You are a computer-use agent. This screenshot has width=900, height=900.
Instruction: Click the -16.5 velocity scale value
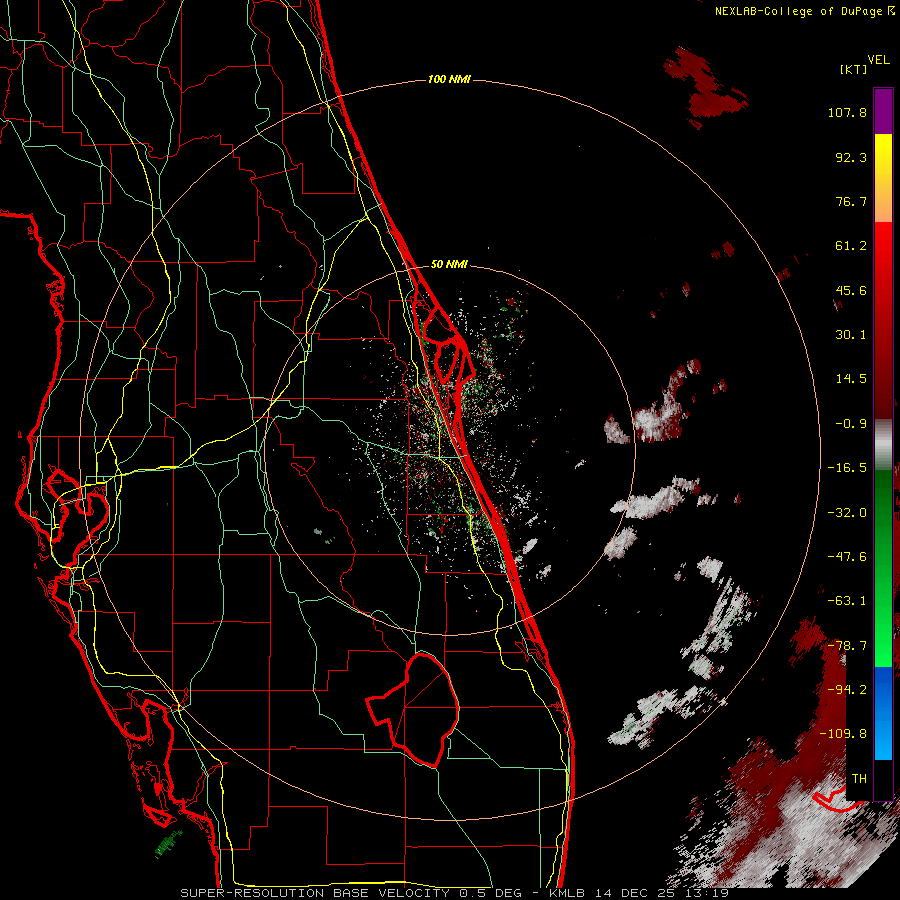pyautogui.click(x=847, y=468)
